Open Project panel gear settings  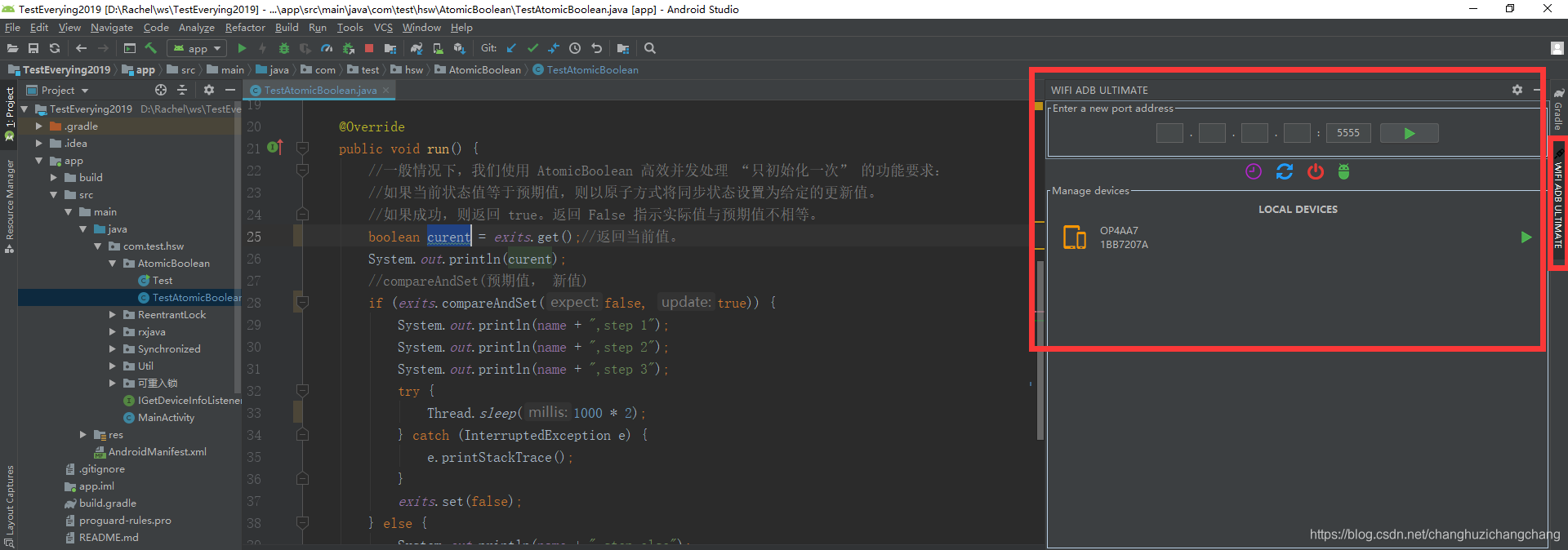pyautogui.click(x=209, y=90)
